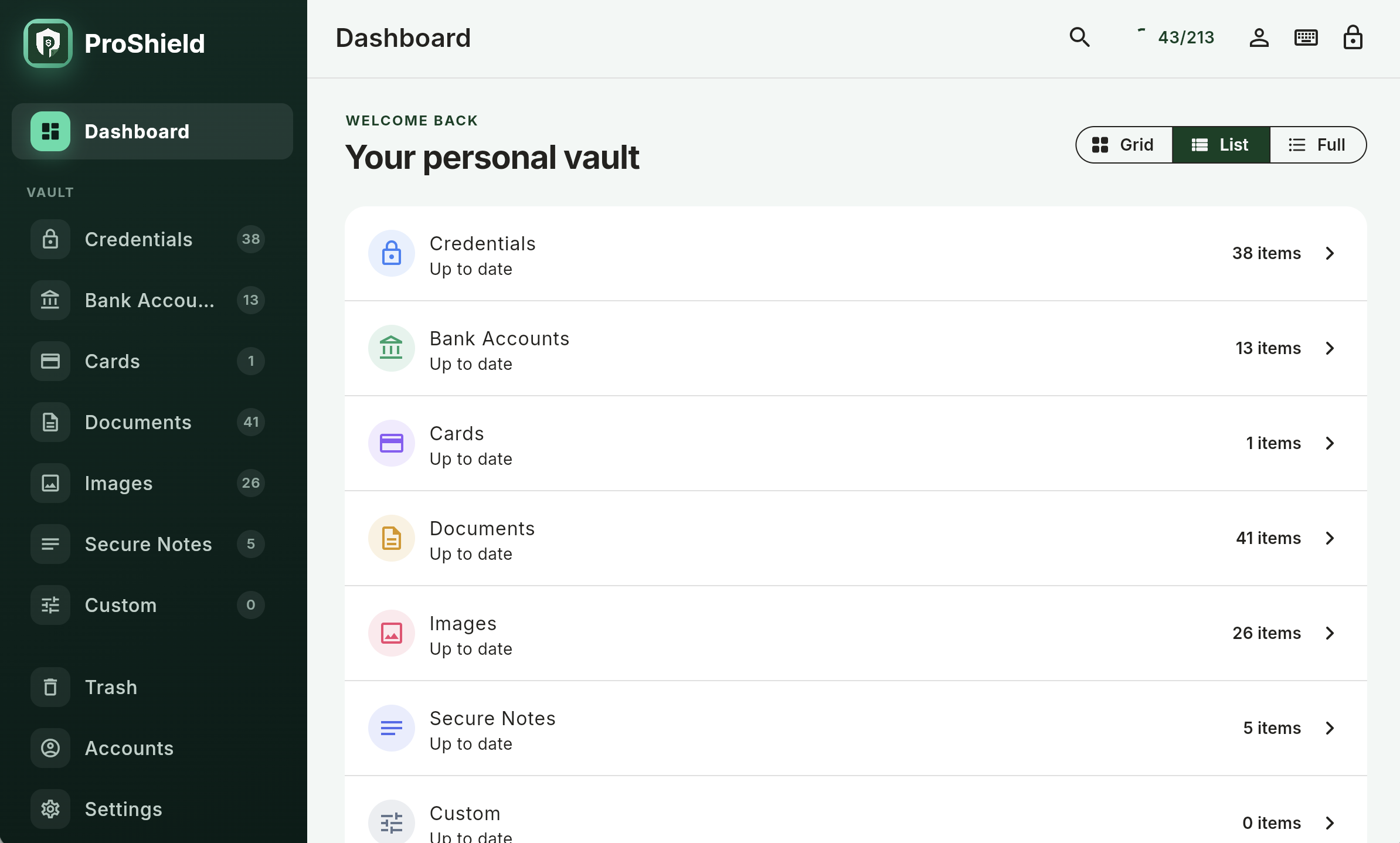Click the Trash bin icon in sidebar
The height and width of the screenshot is (843, 1400).
[50, 687]
